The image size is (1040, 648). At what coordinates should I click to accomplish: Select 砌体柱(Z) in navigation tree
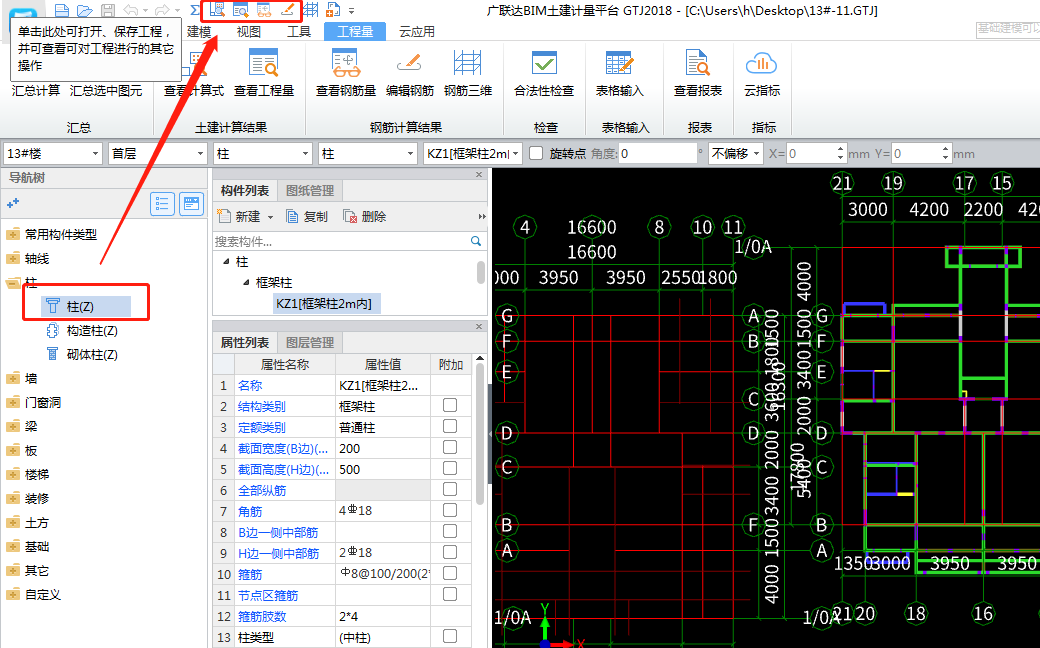tap(92, 354)
